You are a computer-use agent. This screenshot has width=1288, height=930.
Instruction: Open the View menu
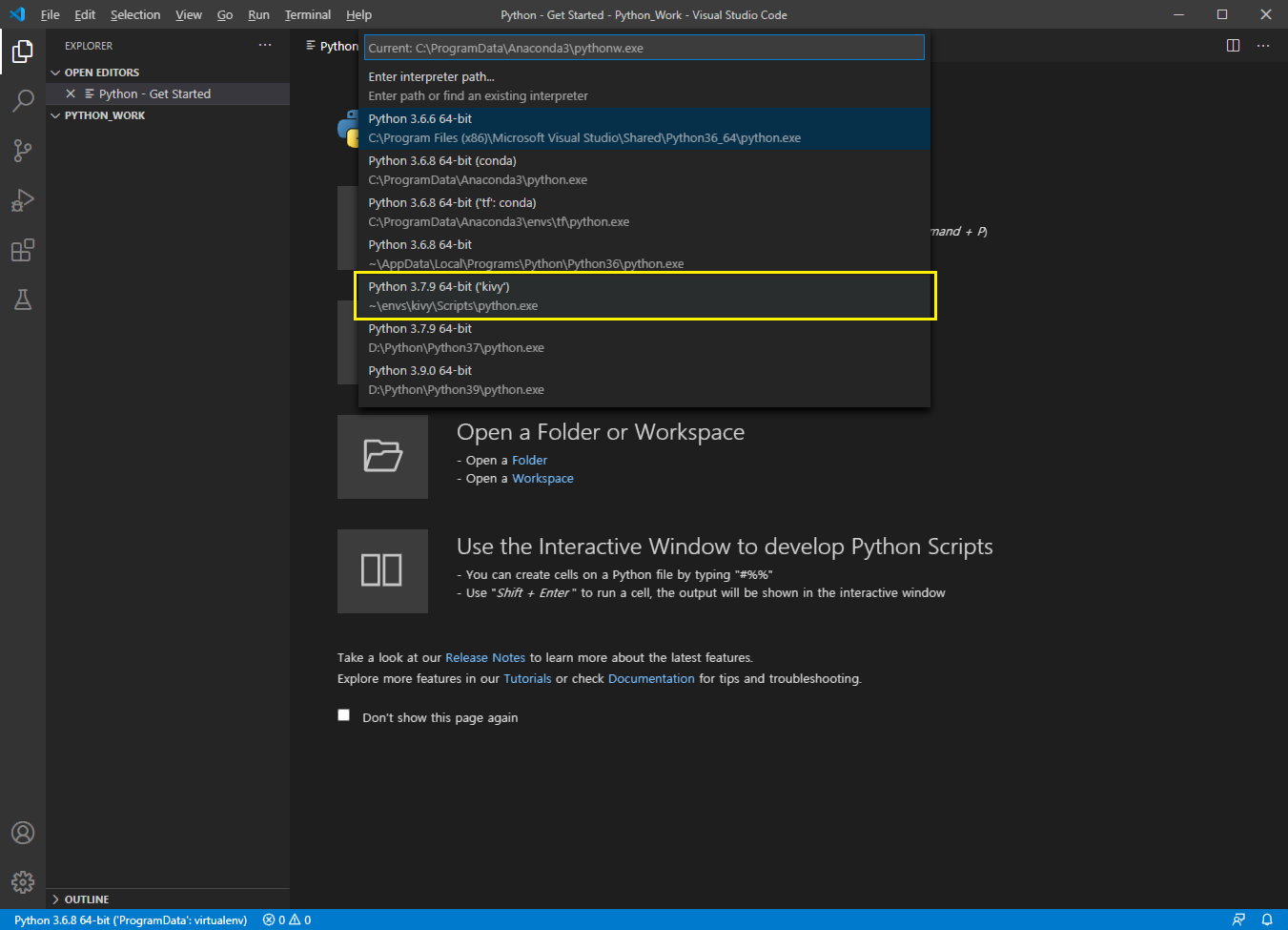pos(189,14)
